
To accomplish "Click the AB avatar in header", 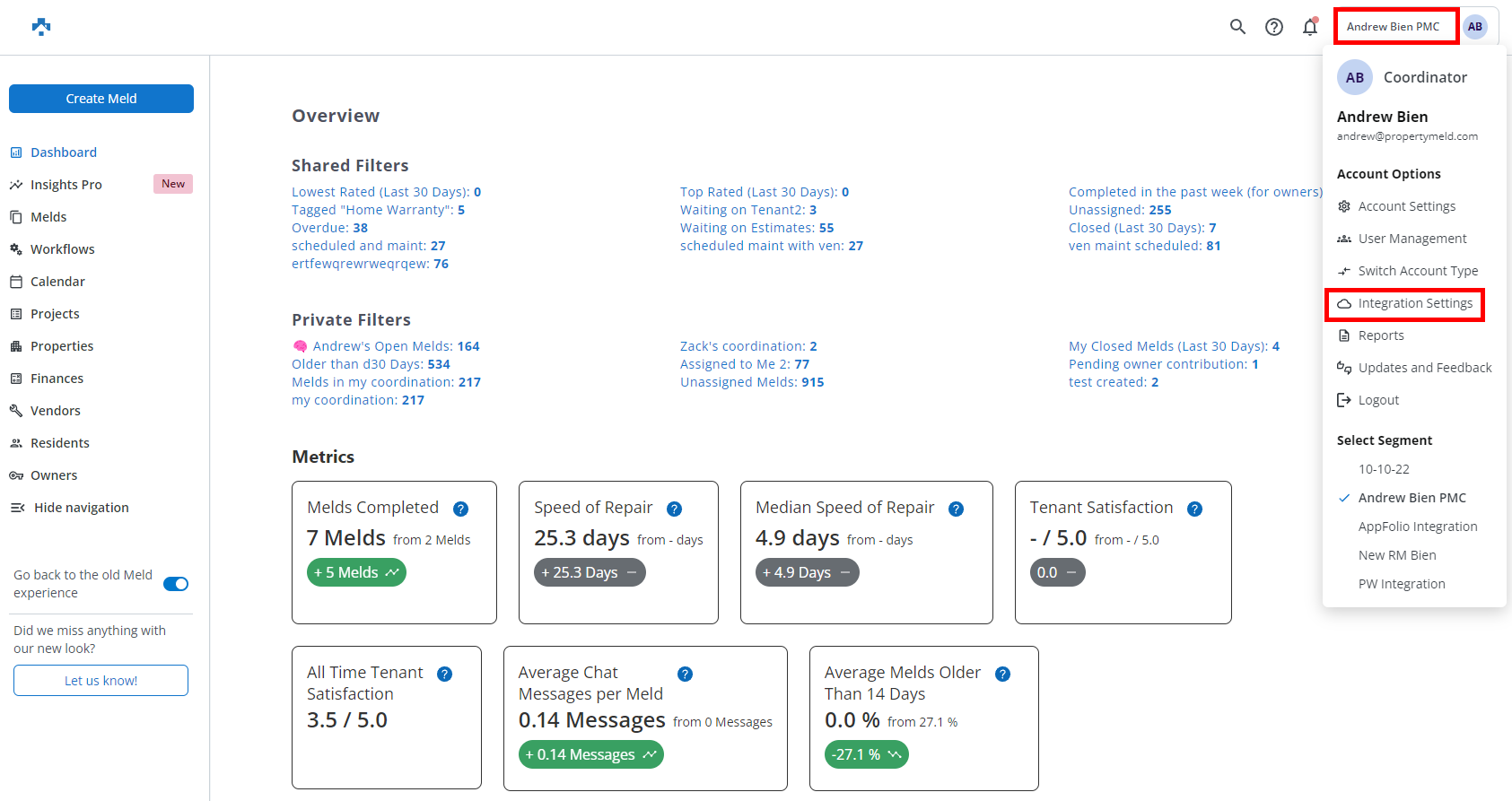I will click(1474, 27).
